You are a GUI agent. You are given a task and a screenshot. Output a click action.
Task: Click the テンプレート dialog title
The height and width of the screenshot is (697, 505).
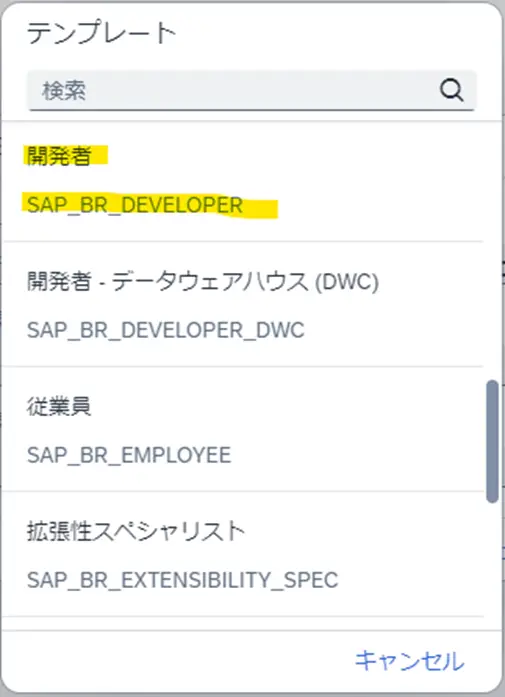pyautogui.click(x=102, y=33)
